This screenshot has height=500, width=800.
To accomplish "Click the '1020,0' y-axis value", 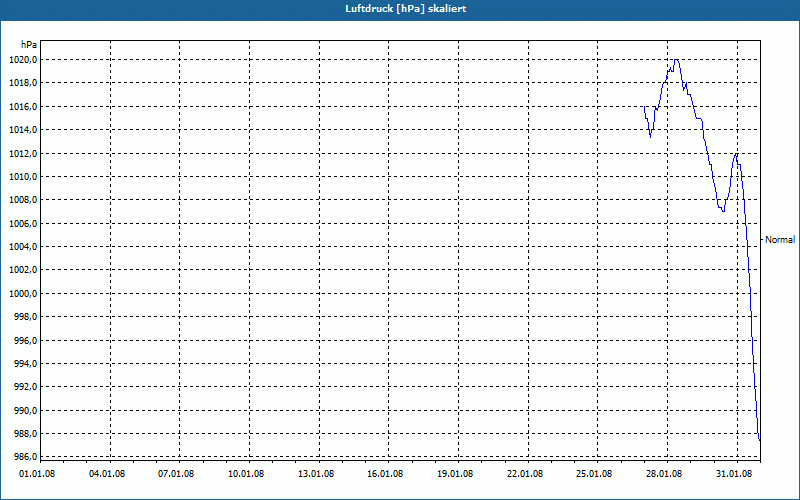I will point(23,60).
